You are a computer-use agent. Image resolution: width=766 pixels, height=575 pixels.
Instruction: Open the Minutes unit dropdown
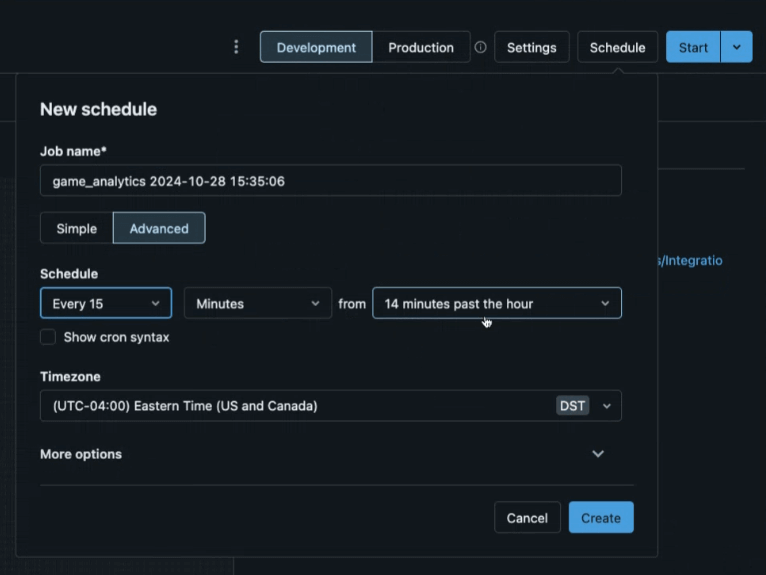(x=258, y=303)
